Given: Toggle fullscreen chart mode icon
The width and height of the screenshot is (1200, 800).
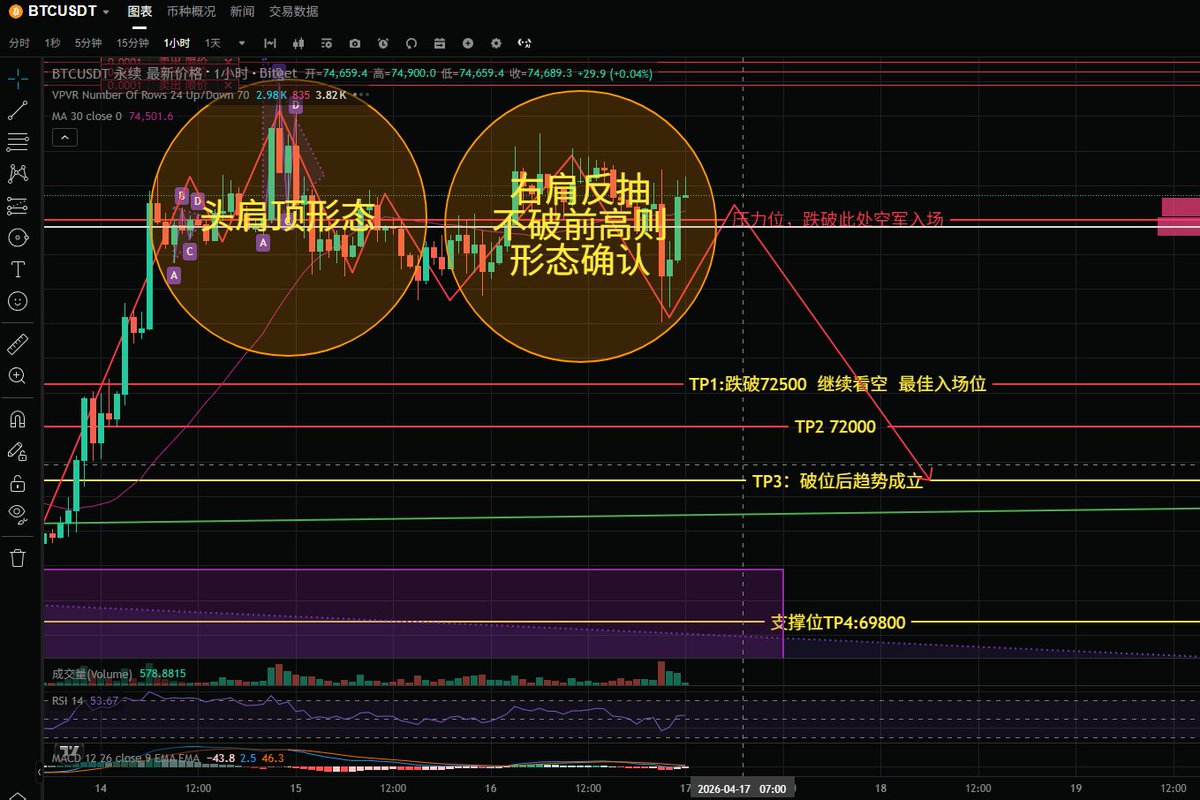Looking at the screenshot, I should click(526, 43).
